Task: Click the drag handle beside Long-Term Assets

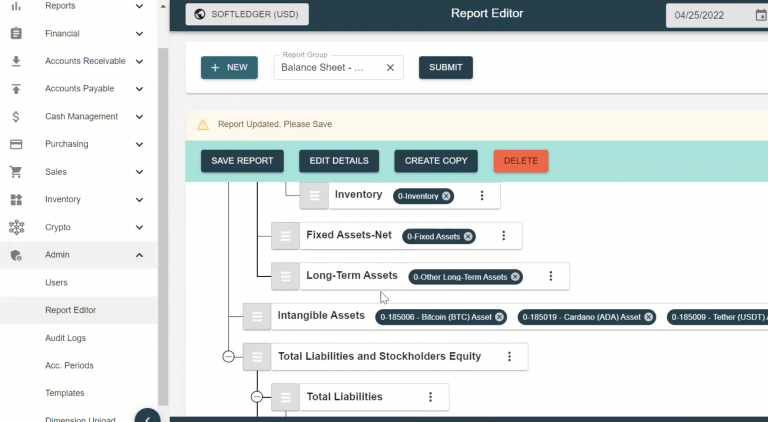Action: pyautogui.click(x=286, y=276)
